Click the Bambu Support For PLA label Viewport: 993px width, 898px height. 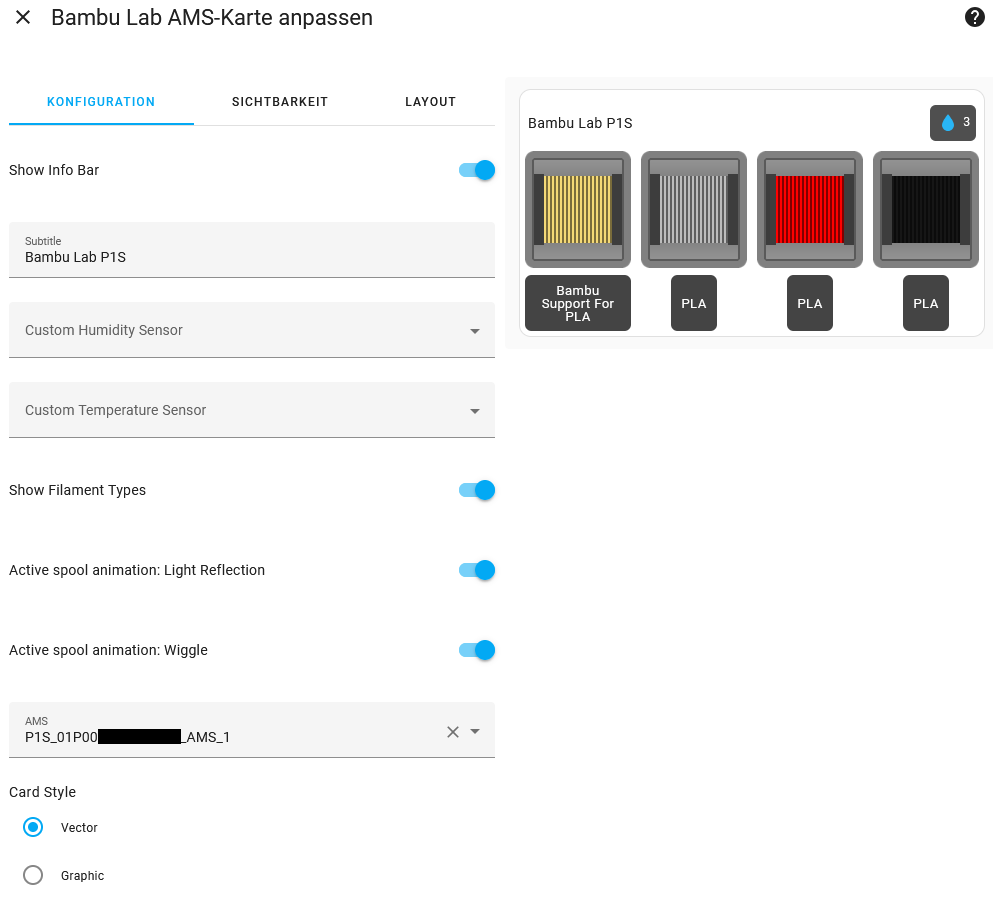(x=578, y=303)
